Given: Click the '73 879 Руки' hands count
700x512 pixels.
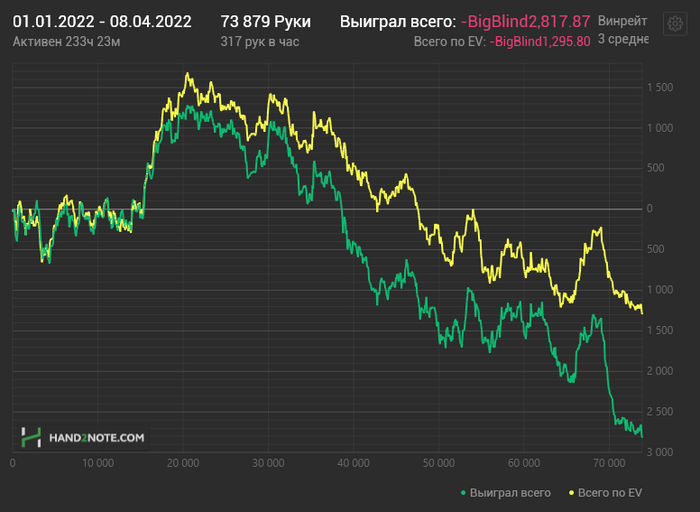Looking at the screenshot, I should [x=266, y=21].
